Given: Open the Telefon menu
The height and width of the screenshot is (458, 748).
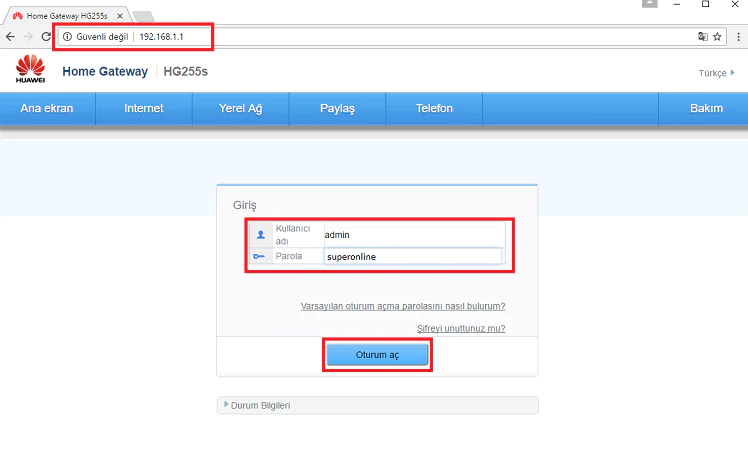Looking at the screenshot, I should tap(434, 108).
